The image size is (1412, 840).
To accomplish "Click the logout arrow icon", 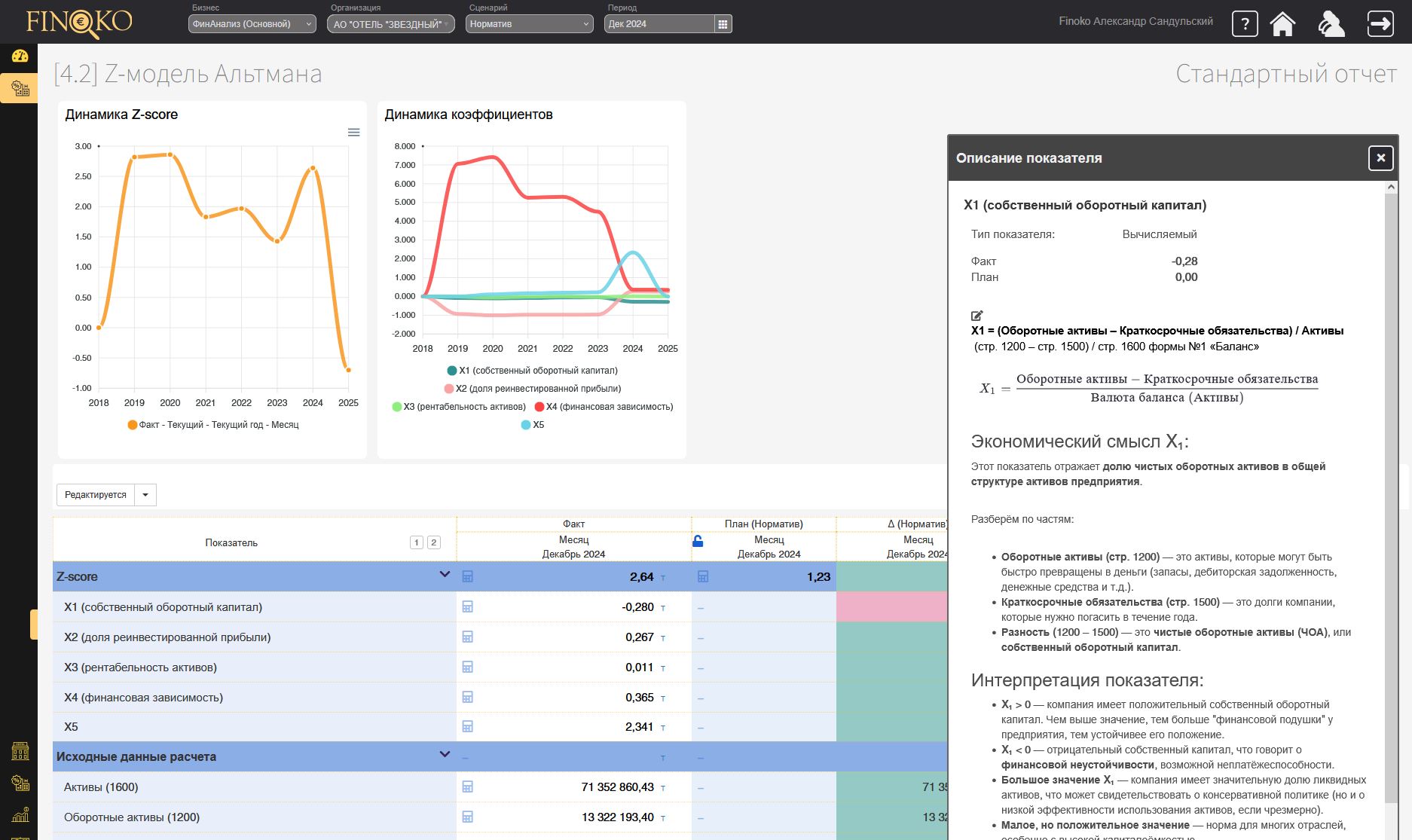I will pos(1380,24).
